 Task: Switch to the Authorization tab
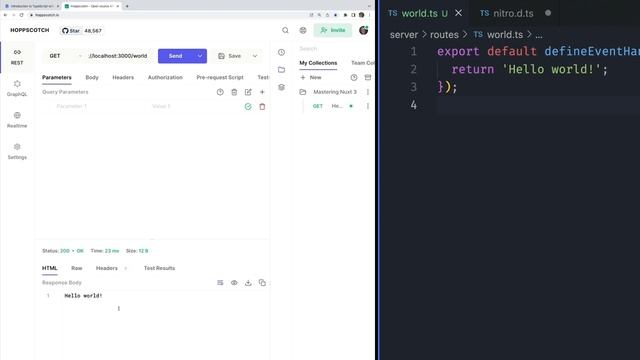165,78
